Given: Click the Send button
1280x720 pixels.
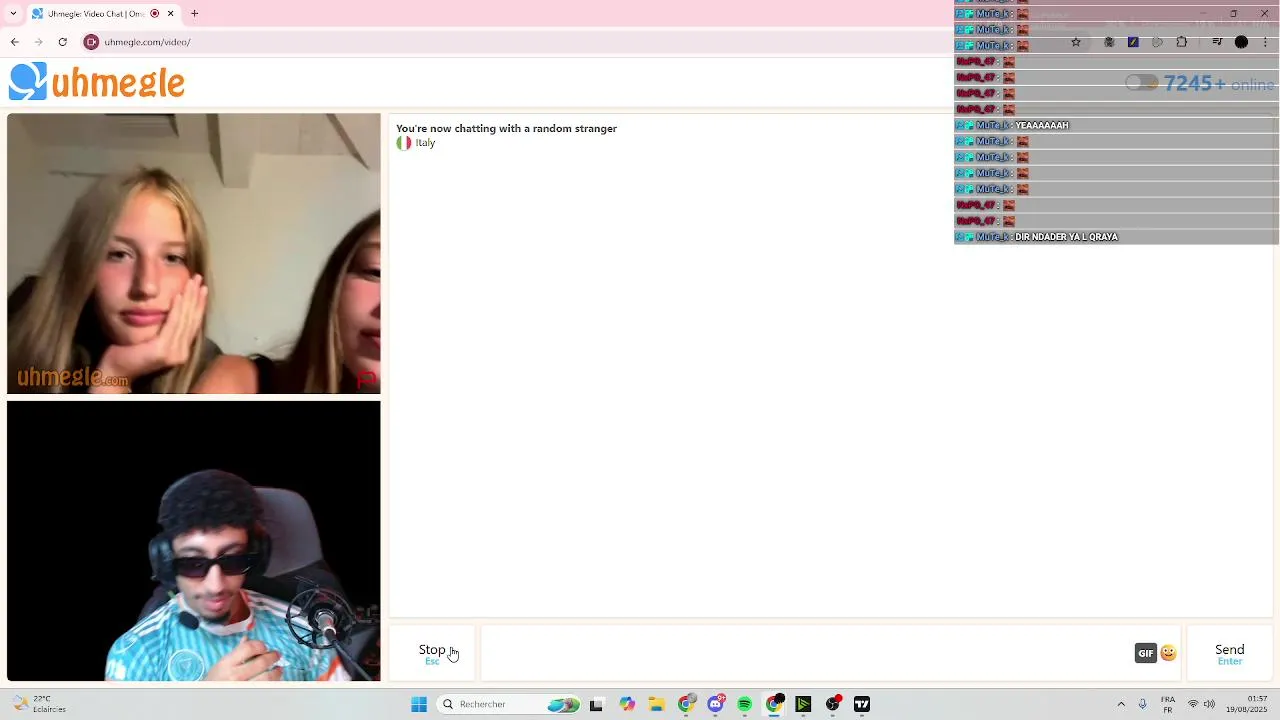Looking at the screenshot, I should [1229, 654].
